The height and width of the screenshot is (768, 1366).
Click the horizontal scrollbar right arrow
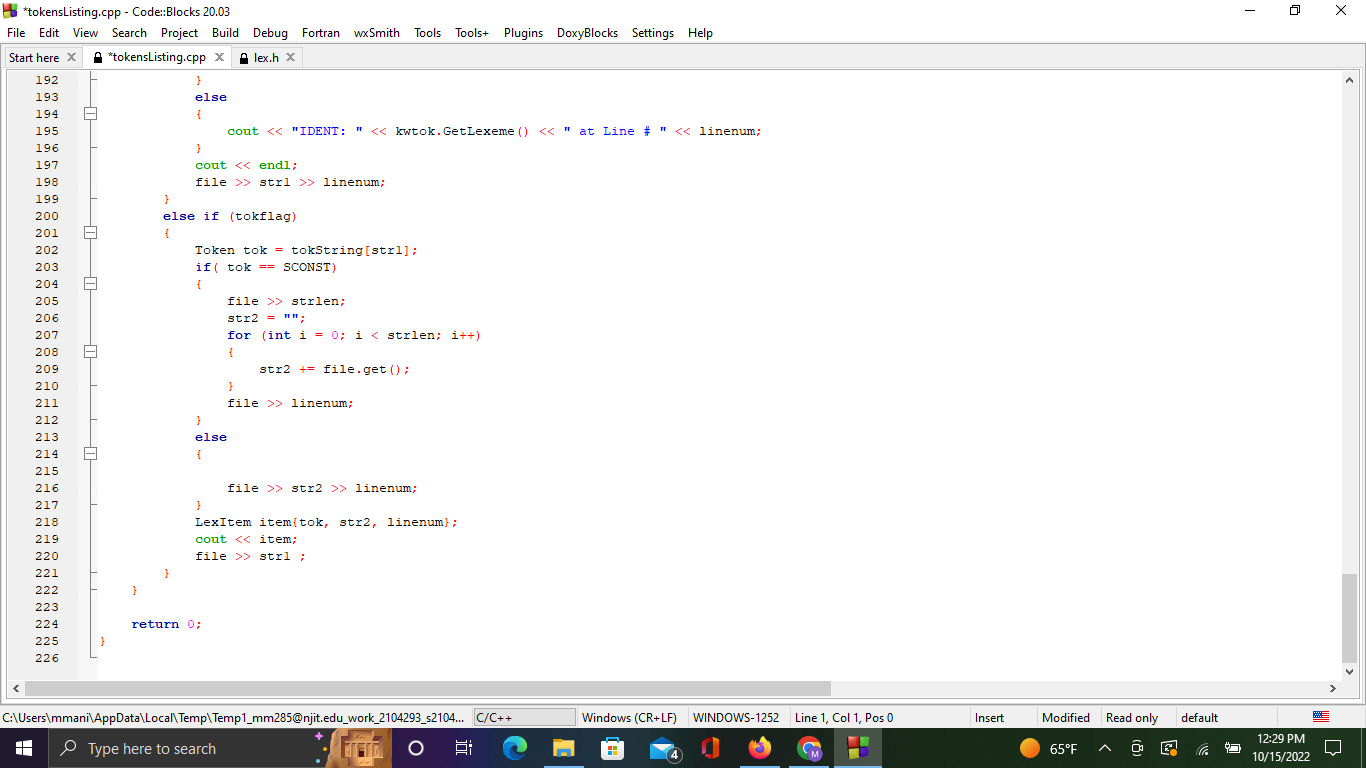tap(1333, 688)
